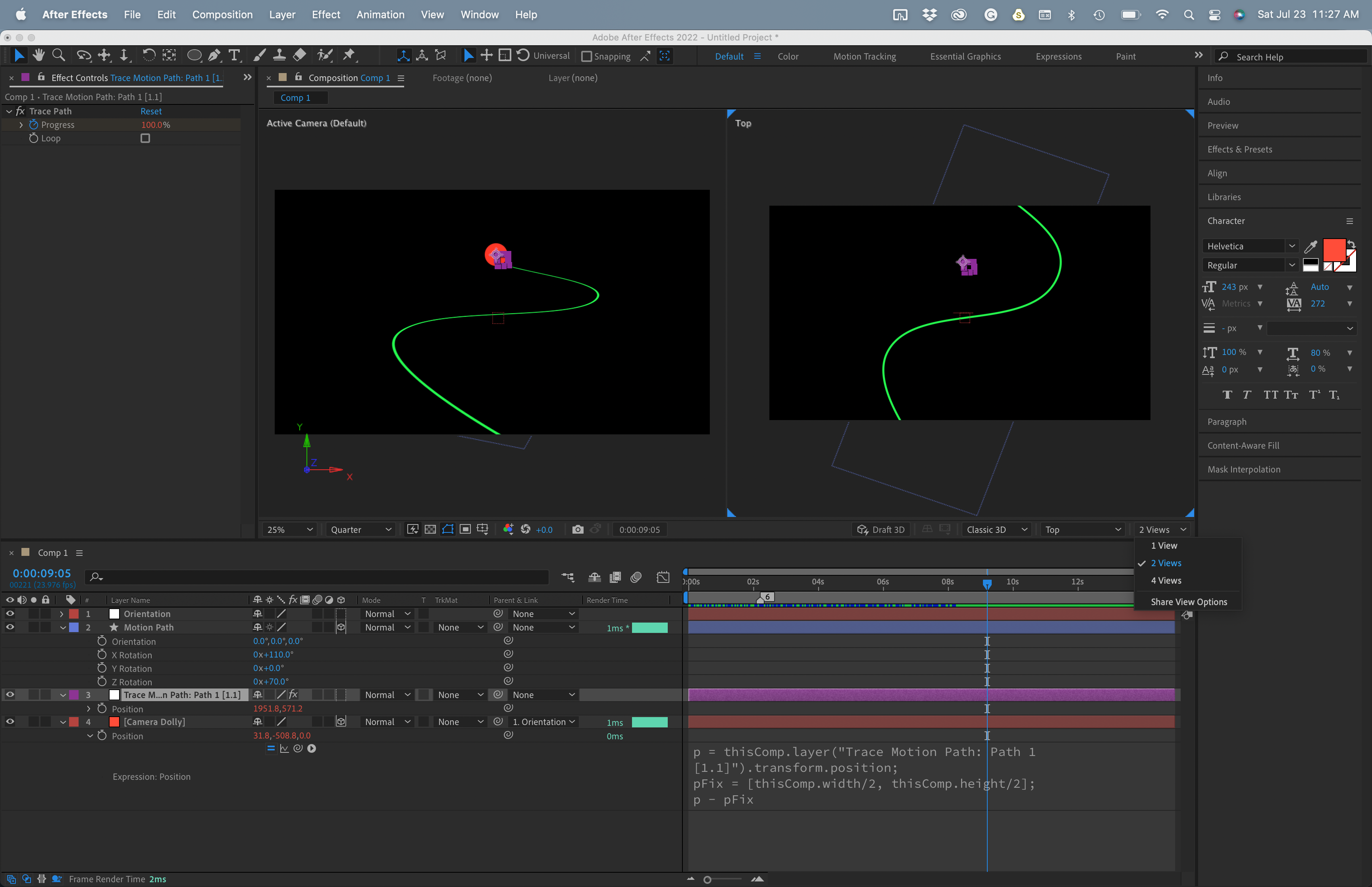Enable the Loop checkbox in Trace Path effect
Screen dimensions: 1372x887
click(x=145, y=138)
